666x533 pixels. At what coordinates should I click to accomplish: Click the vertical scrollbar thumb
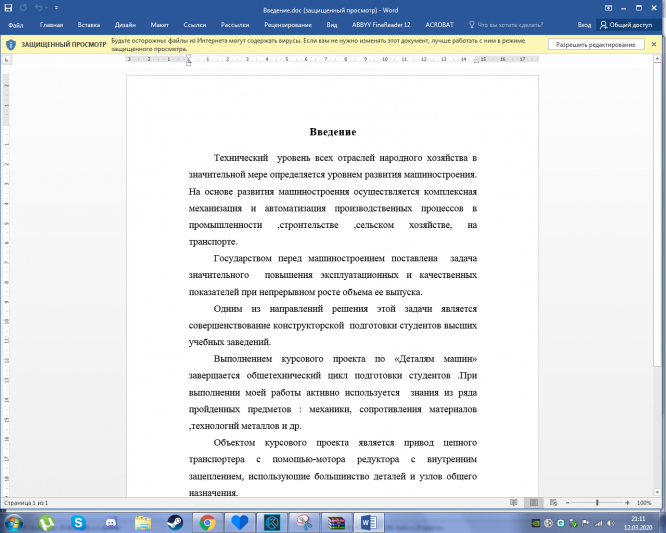tap(657, 215)
